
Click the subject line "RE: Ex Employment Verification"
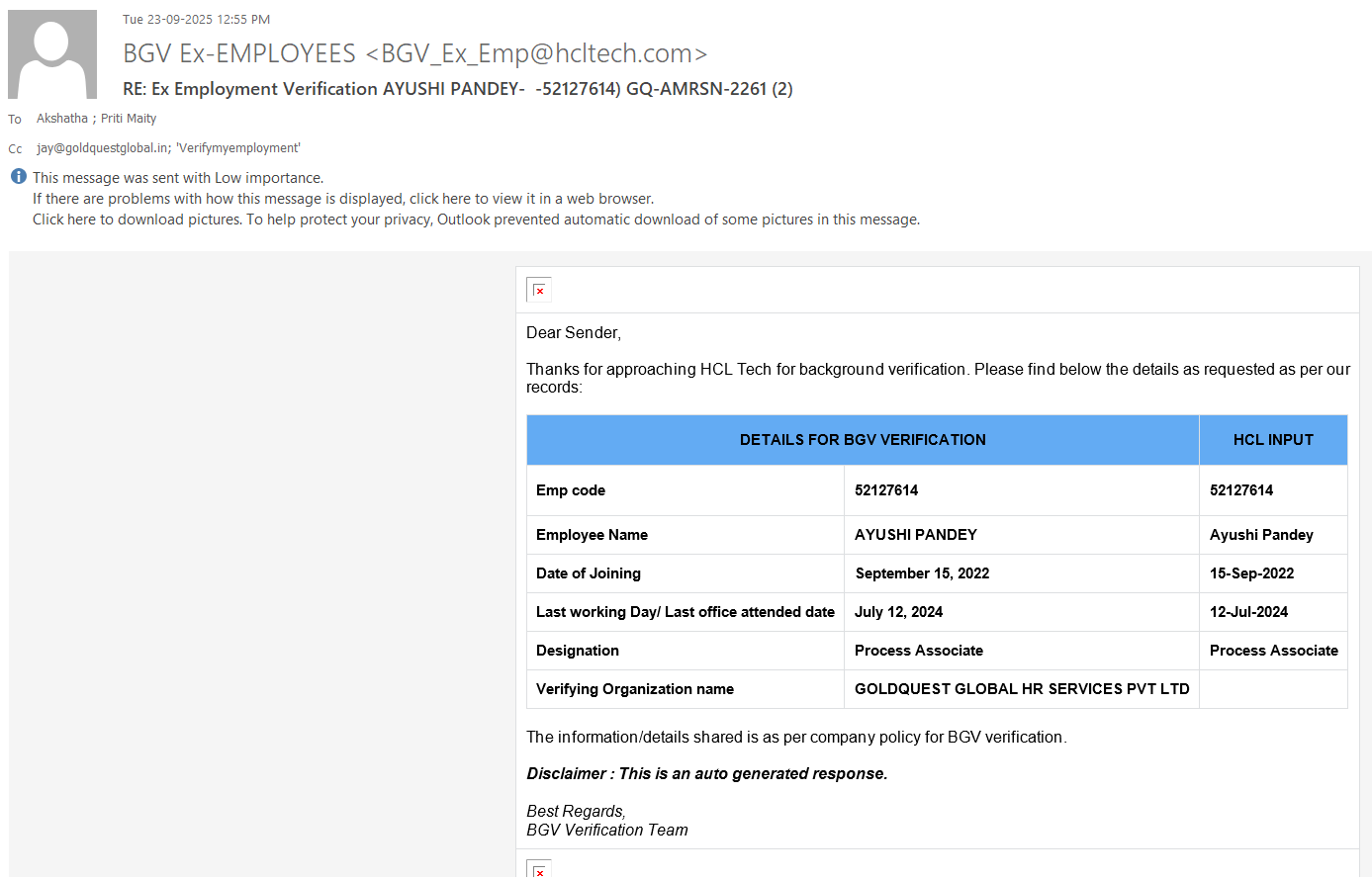point(457,89)
